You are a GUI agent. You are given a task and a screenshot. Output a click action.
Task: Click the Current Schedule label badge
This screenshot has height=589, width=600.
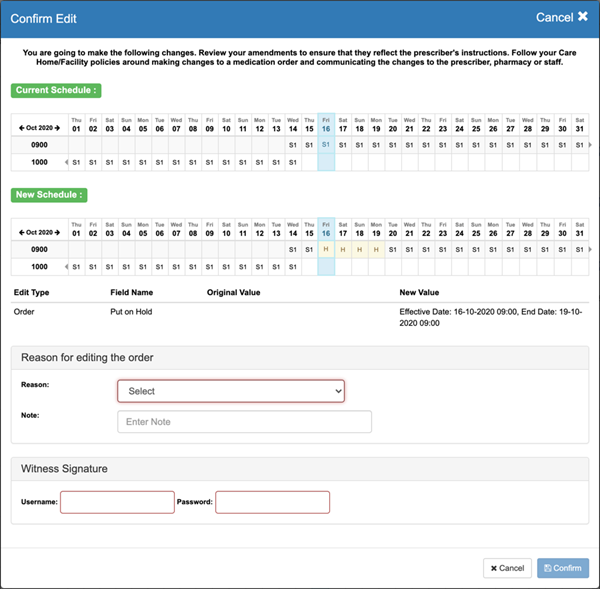tap(55, 91)
